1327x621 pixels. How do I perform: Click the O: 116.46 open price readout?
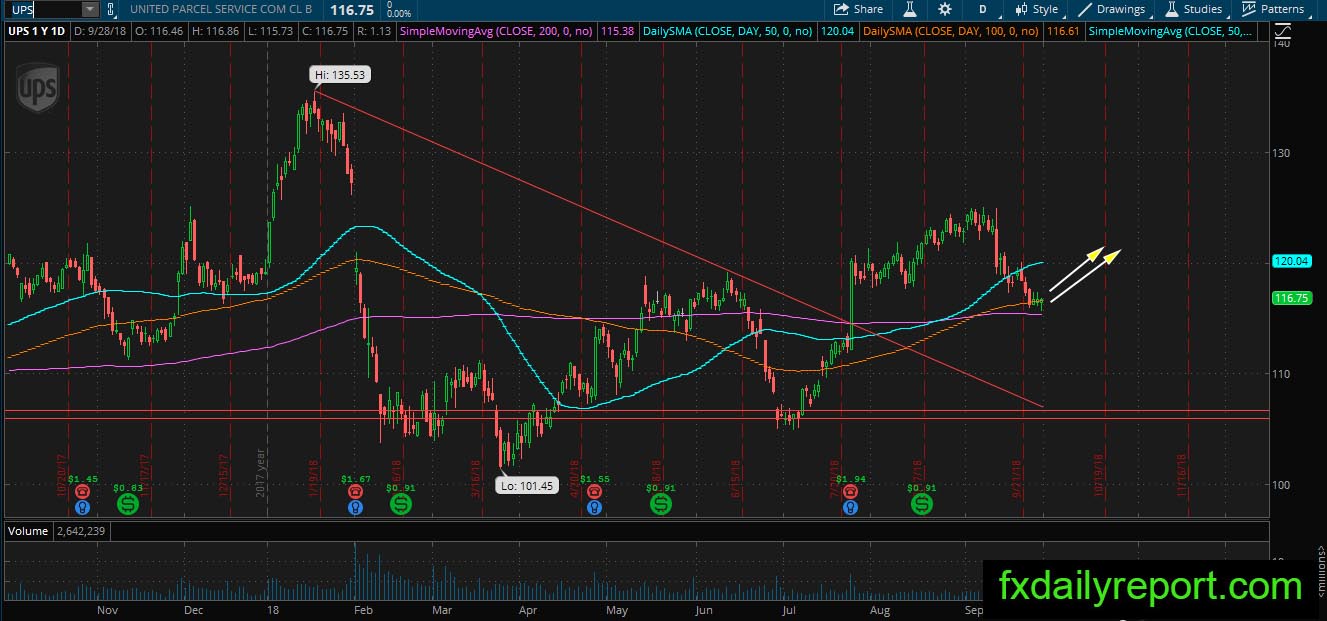coord(161,32)
